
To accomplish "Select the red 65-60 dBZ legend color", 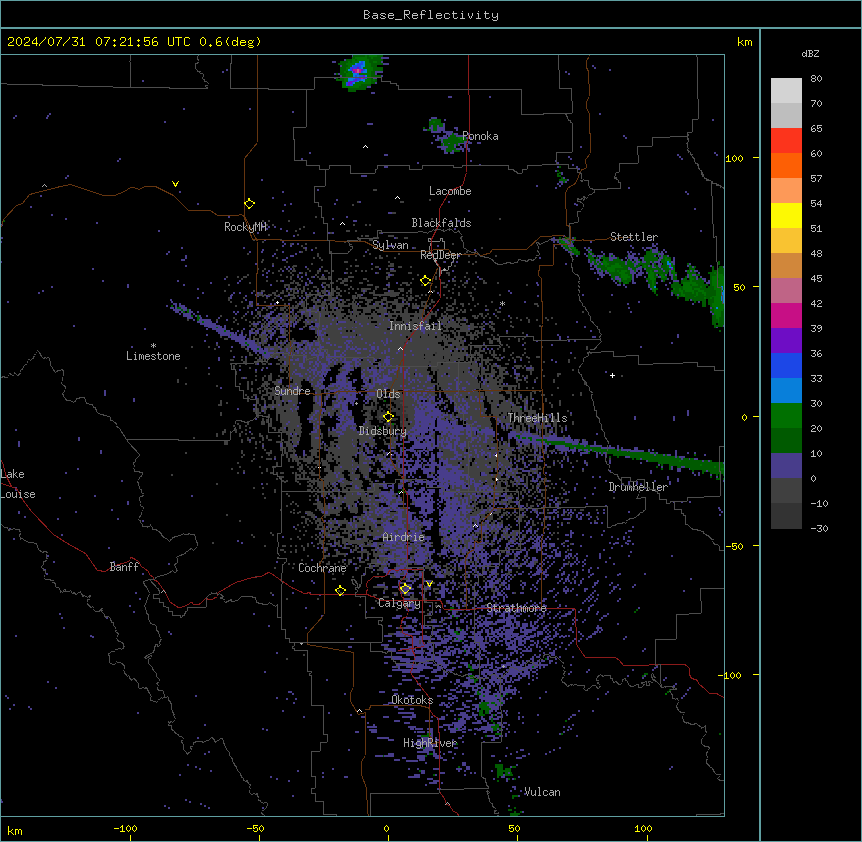I will (786, 141).
